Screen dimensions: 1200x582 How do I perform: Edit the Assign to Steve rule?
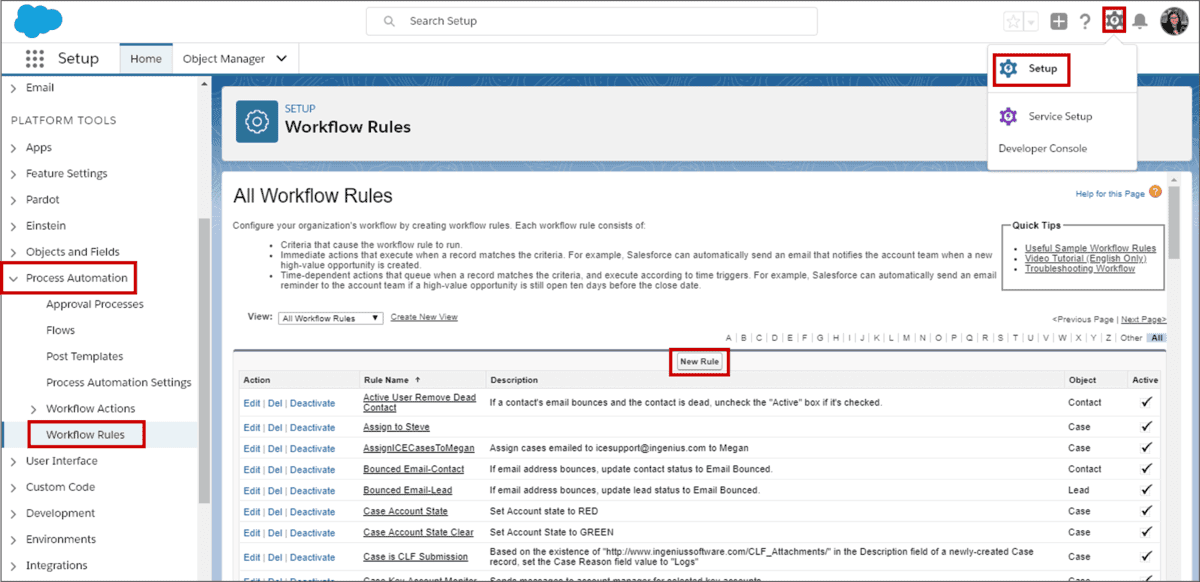(x=252, y=428)
